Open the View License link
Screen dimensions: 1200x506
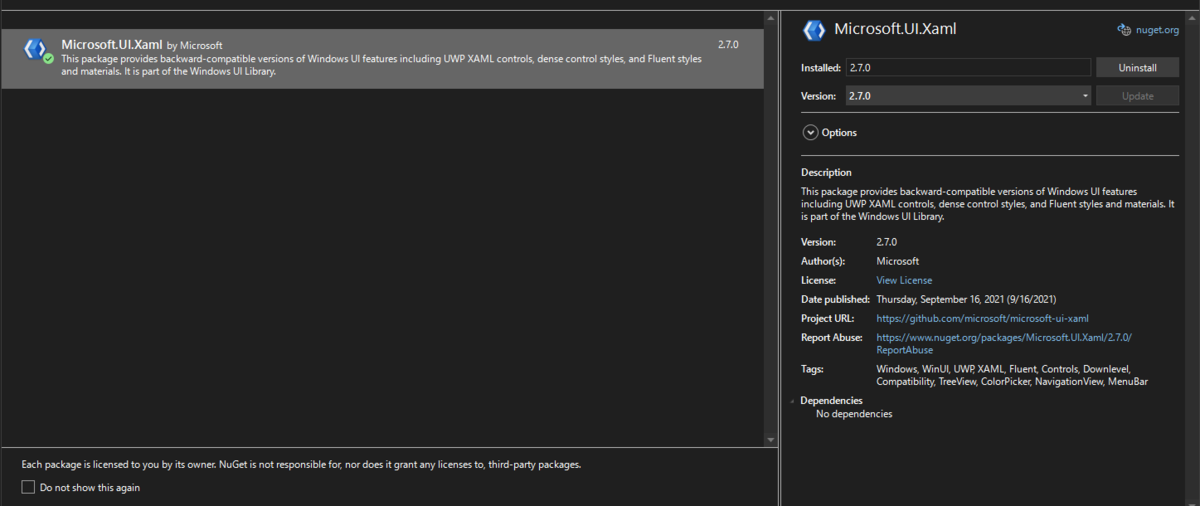pos(904,280)
